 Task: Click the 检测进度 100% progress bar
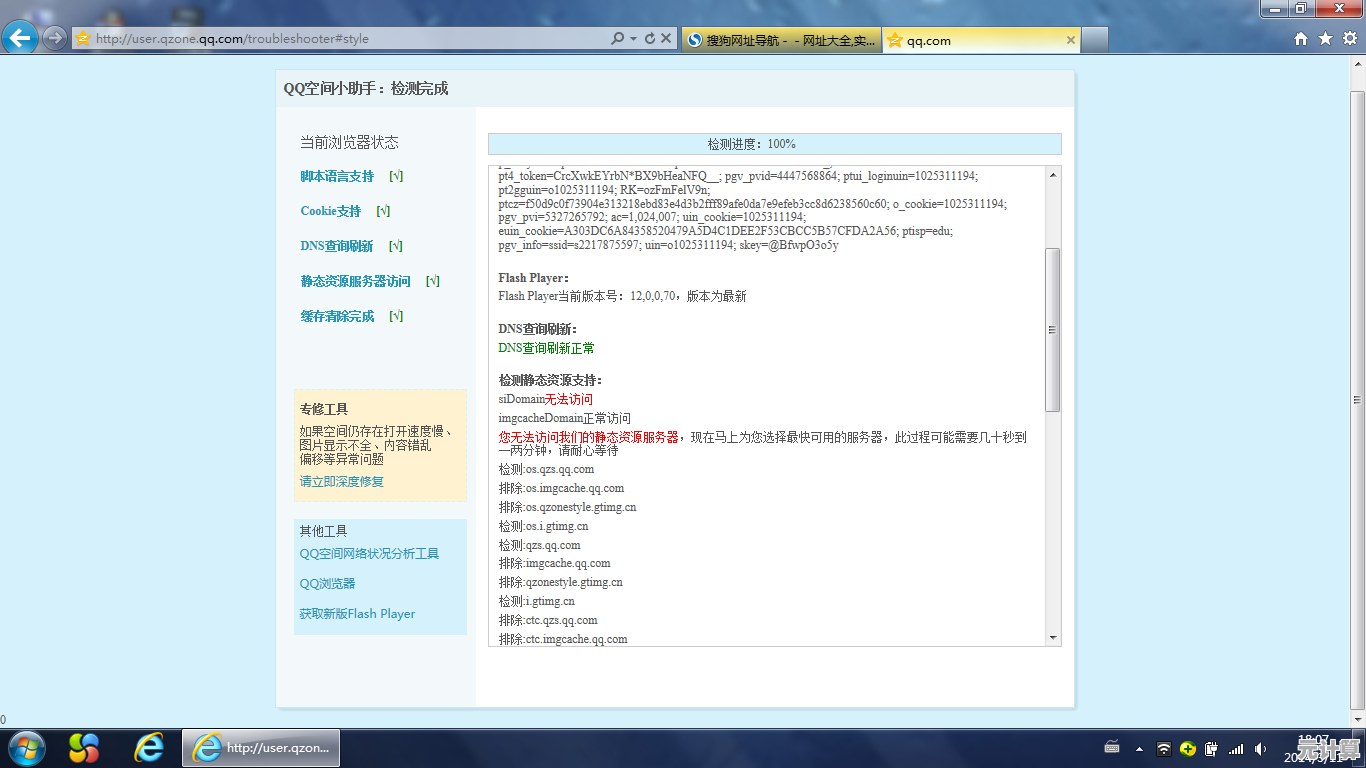click(x=774, y=144)
